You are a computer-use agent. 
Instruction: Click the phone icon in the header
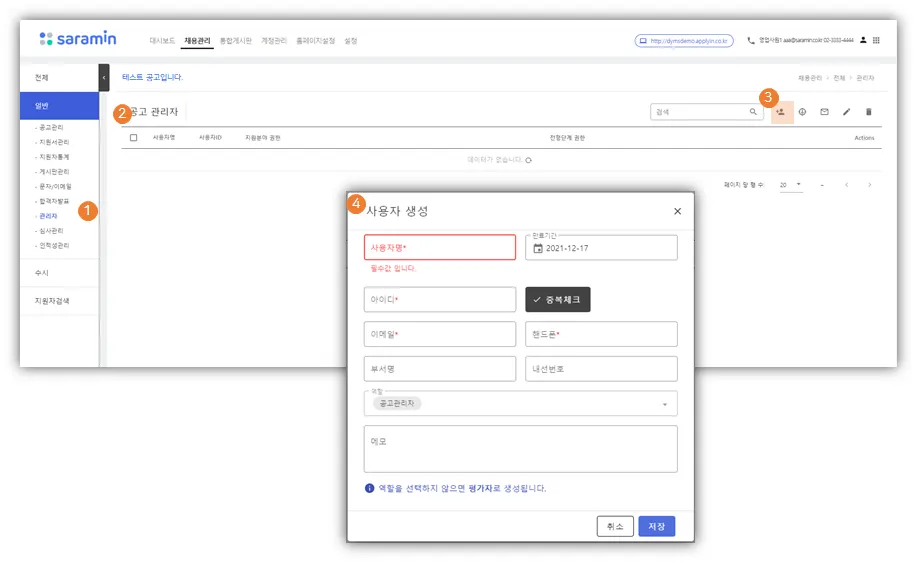coord(751,40)
